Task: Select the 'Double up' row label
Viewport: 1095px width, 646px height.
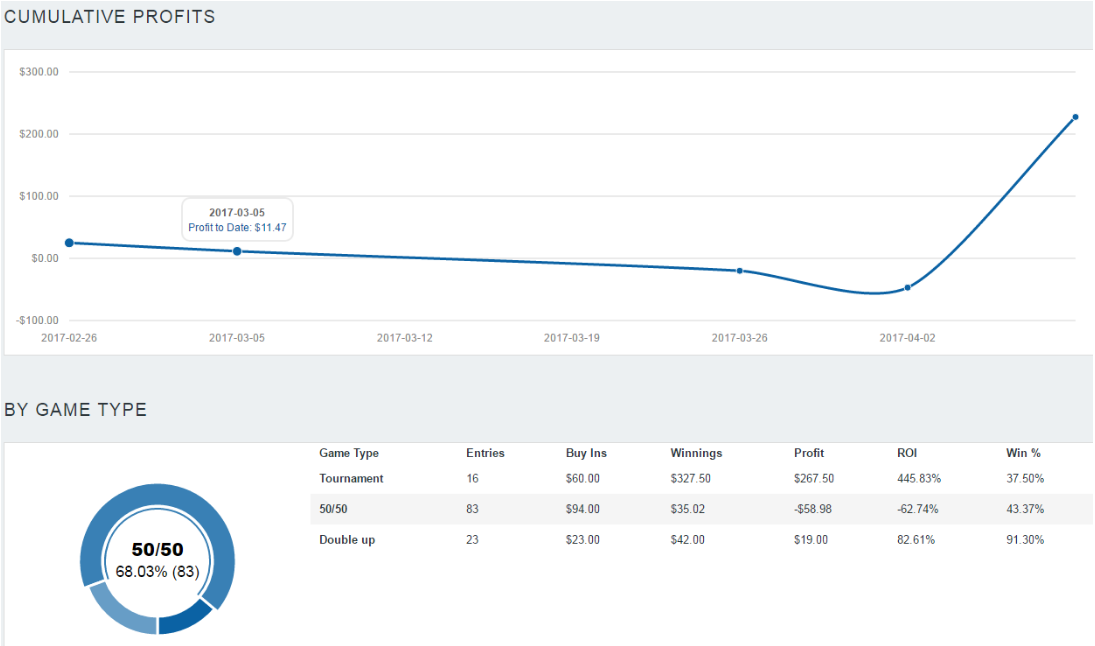Action: [347, 540]
